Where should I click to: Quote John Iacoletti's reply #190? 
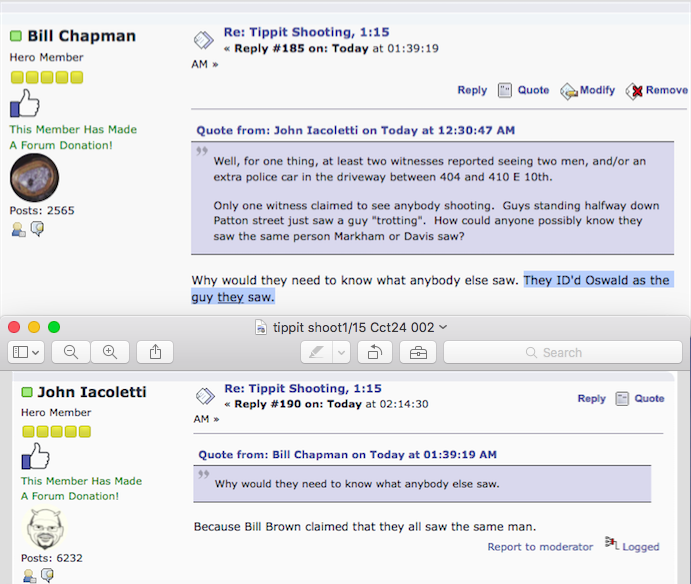coord(649,398)
